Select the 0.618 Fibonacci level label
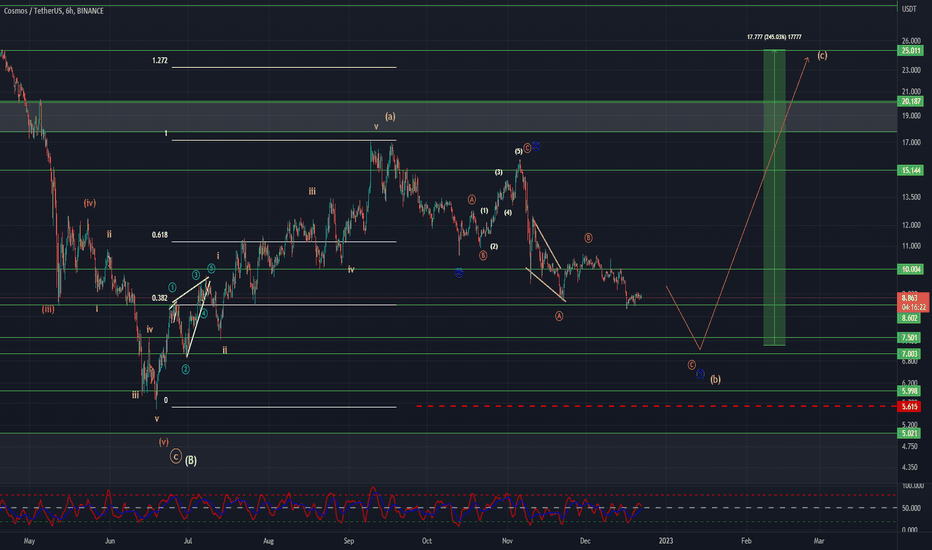Image resolution: width=932 pixels, height=550 pixels. tap(160, 235)
